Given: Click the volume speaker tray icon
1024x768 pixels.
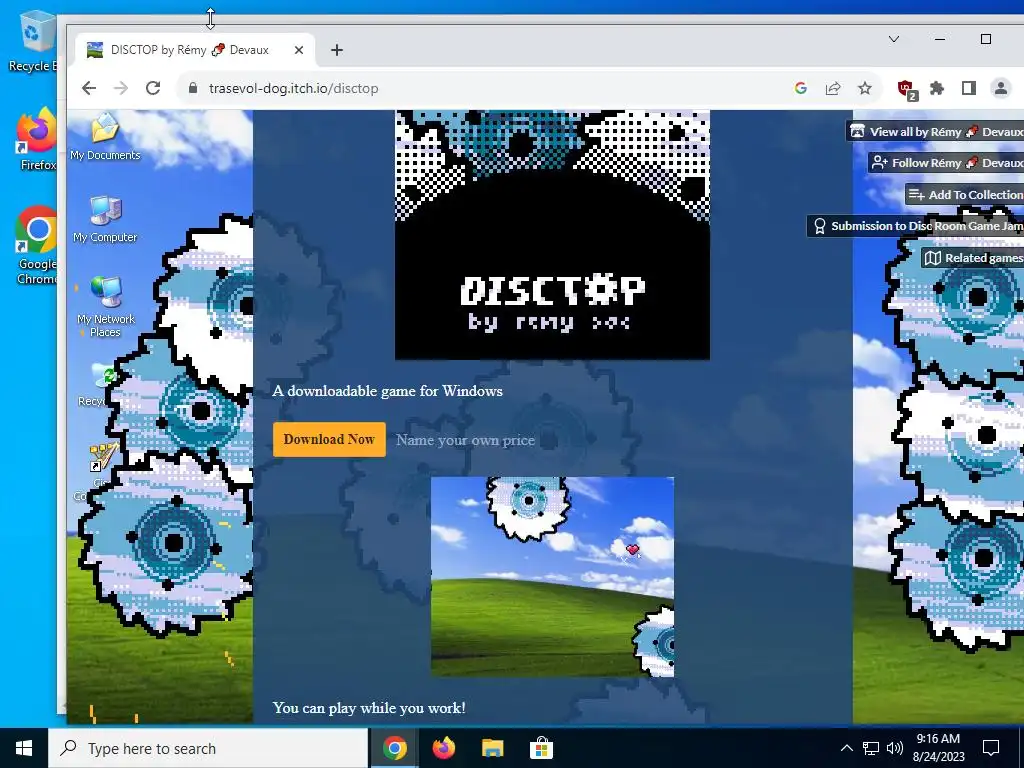Looking at the screenshot, I should (x=895, y=748).
